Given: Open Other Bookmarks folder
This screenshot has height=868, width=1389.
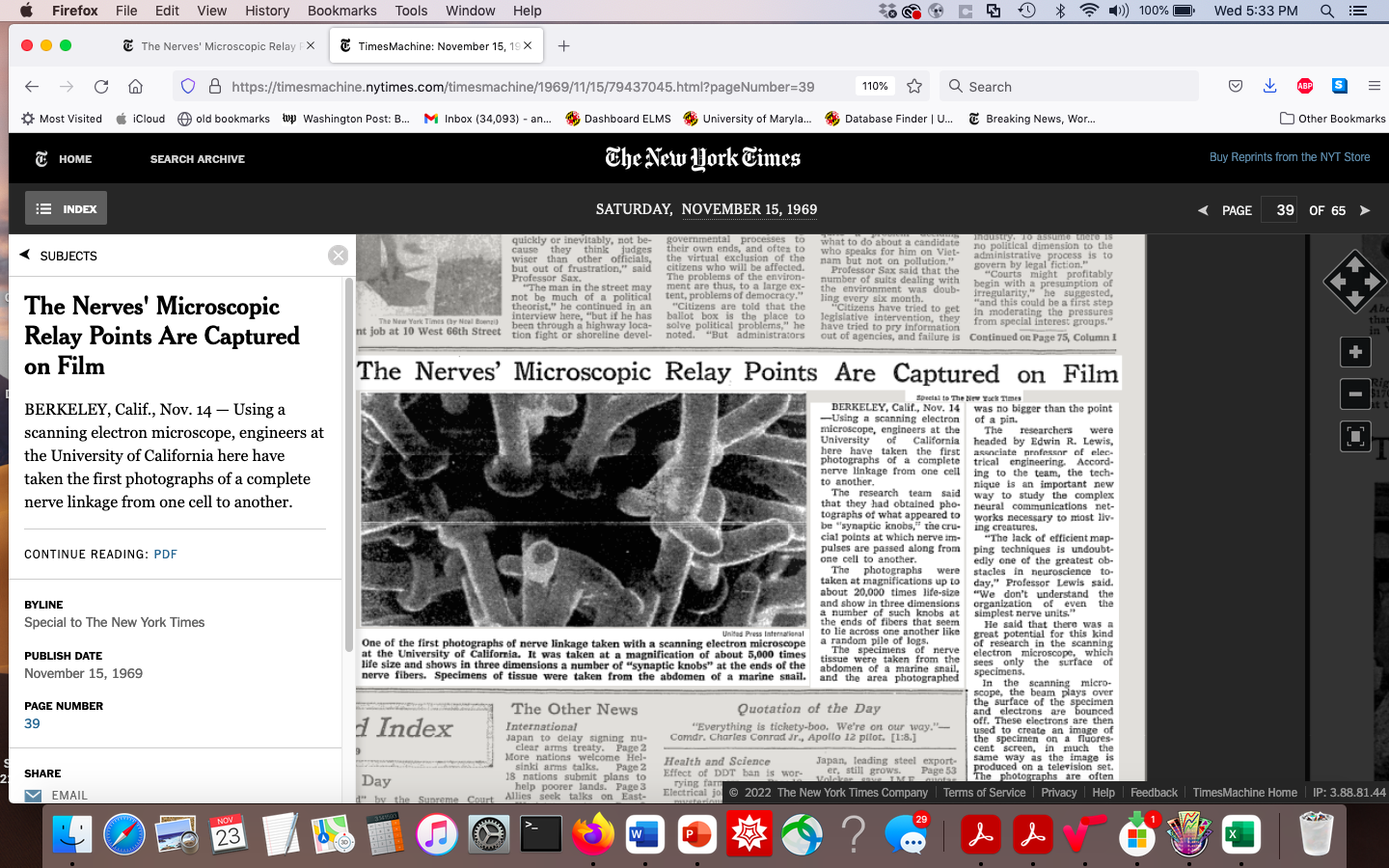Looking at the screenshot, I should pyautogui.click(x=1332, y=119).
